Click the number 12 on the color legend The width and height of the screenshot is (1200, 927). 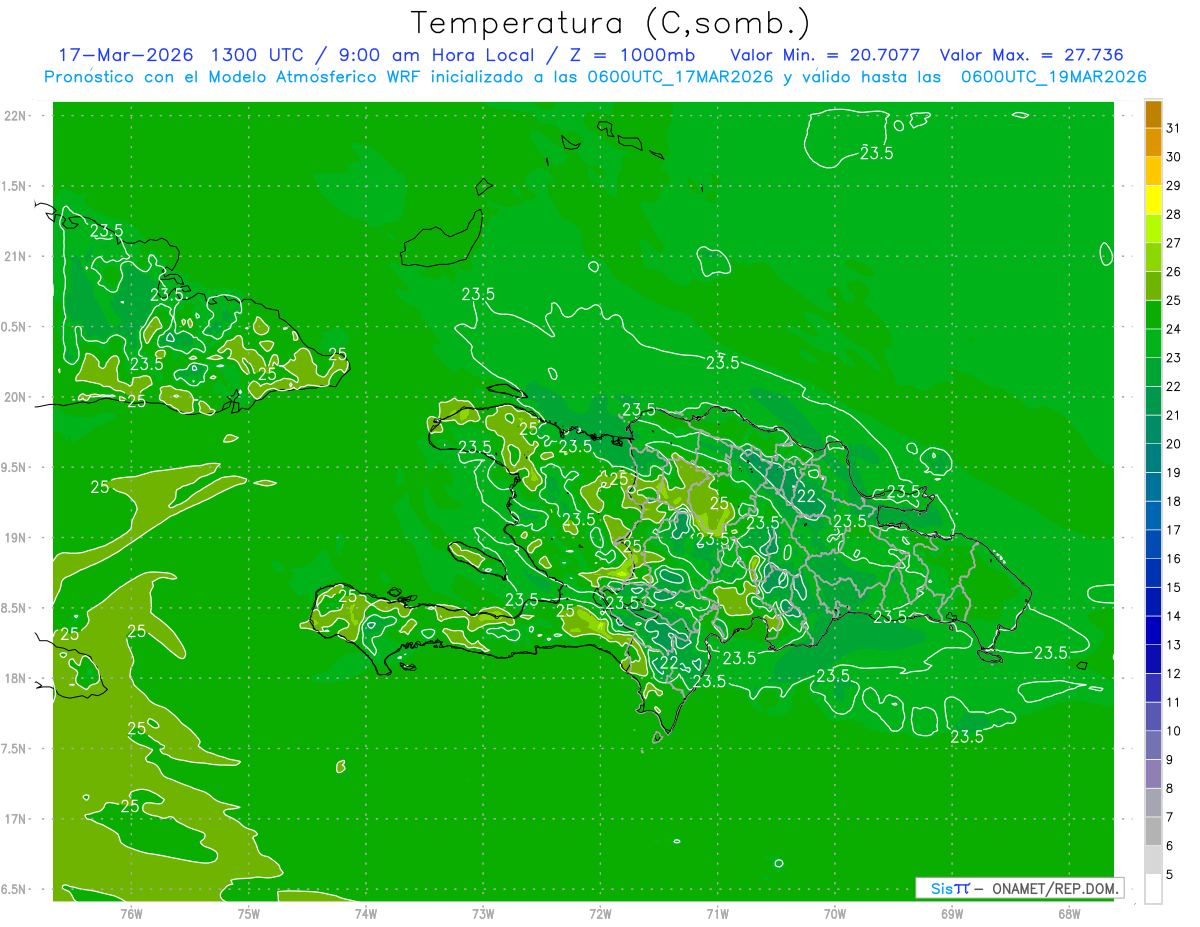pos(1174,674)
